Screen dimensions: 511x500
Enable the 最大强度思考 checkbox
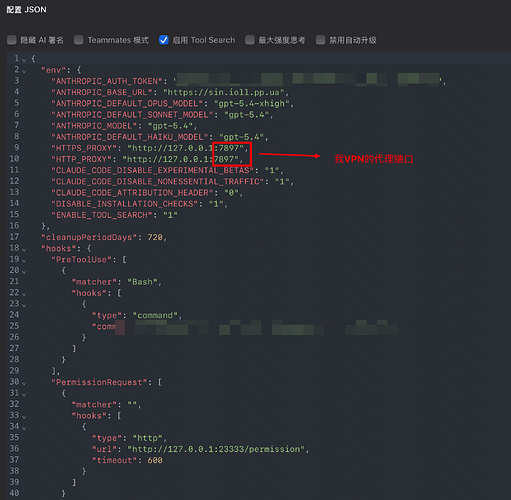(250, 40)
